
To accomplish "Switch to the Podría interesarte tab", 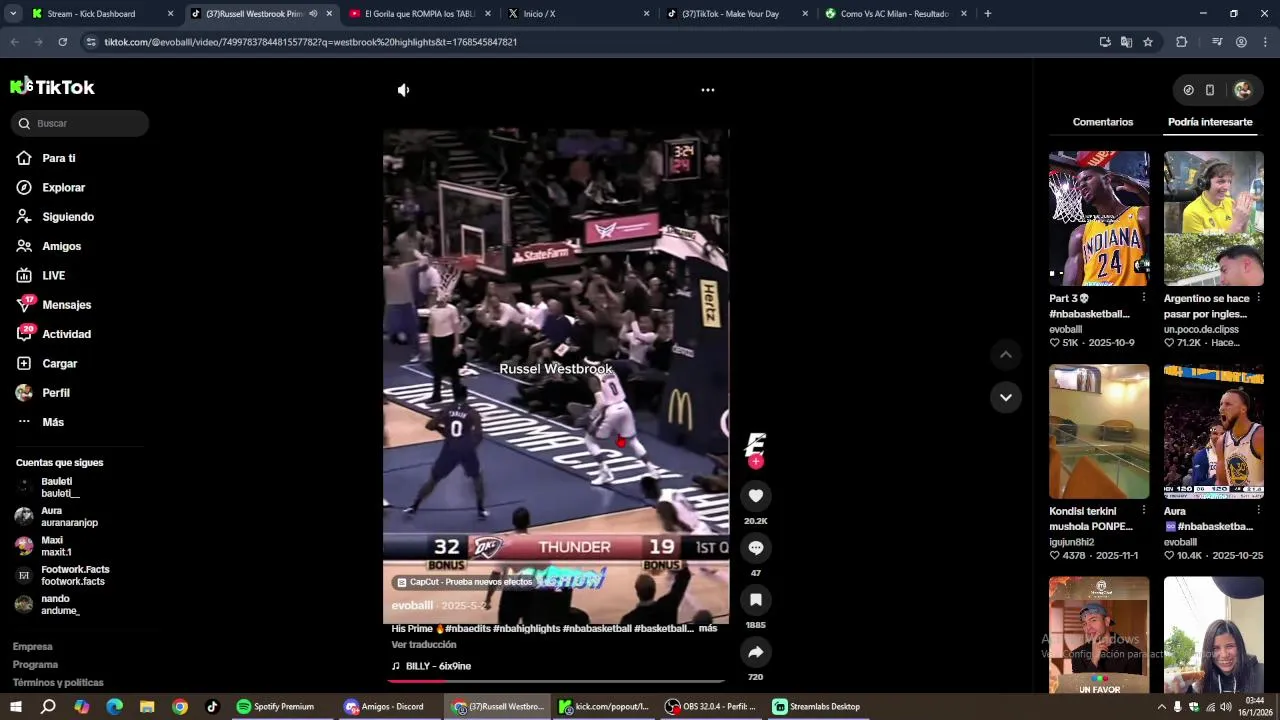I will (1210, 122).
